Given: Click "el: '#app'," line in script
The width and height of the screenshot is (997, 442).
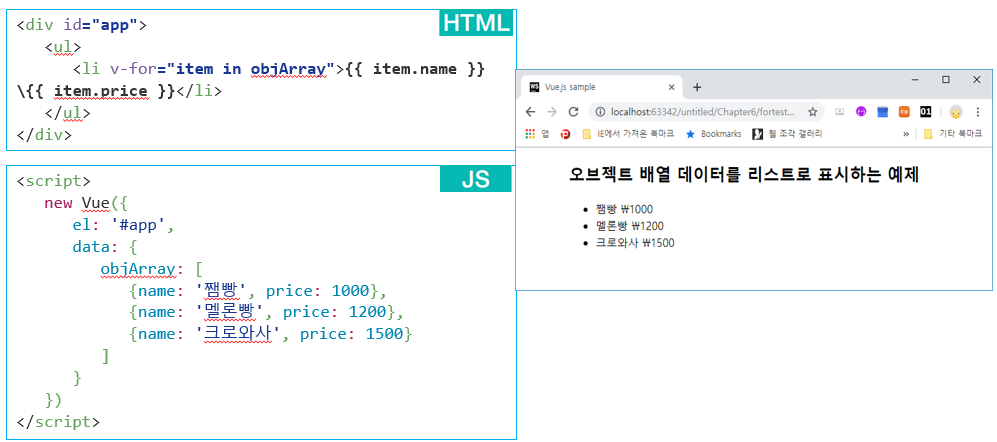Looking at the screenshot, I should (123, 224).
